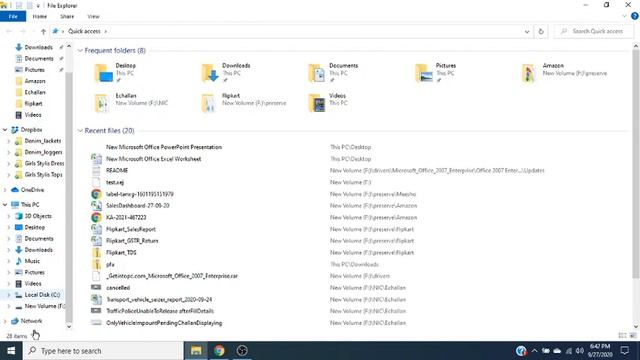
Task: Select New Microsoft Office PowerPoint Presentation
Action: click(164, 147)
